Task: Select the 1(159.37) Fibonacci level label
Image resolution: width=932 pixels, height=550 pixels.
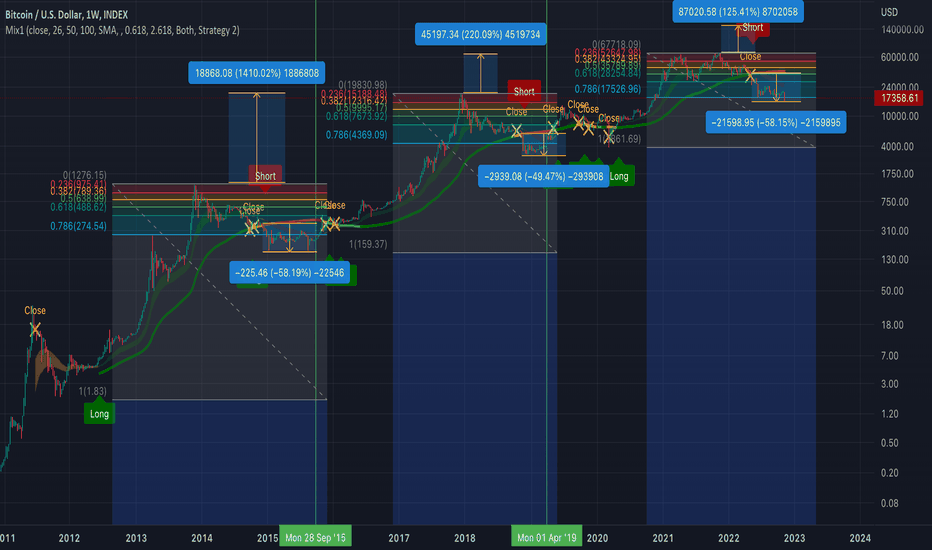Action: pyautogui.click(x=368, y=244)
